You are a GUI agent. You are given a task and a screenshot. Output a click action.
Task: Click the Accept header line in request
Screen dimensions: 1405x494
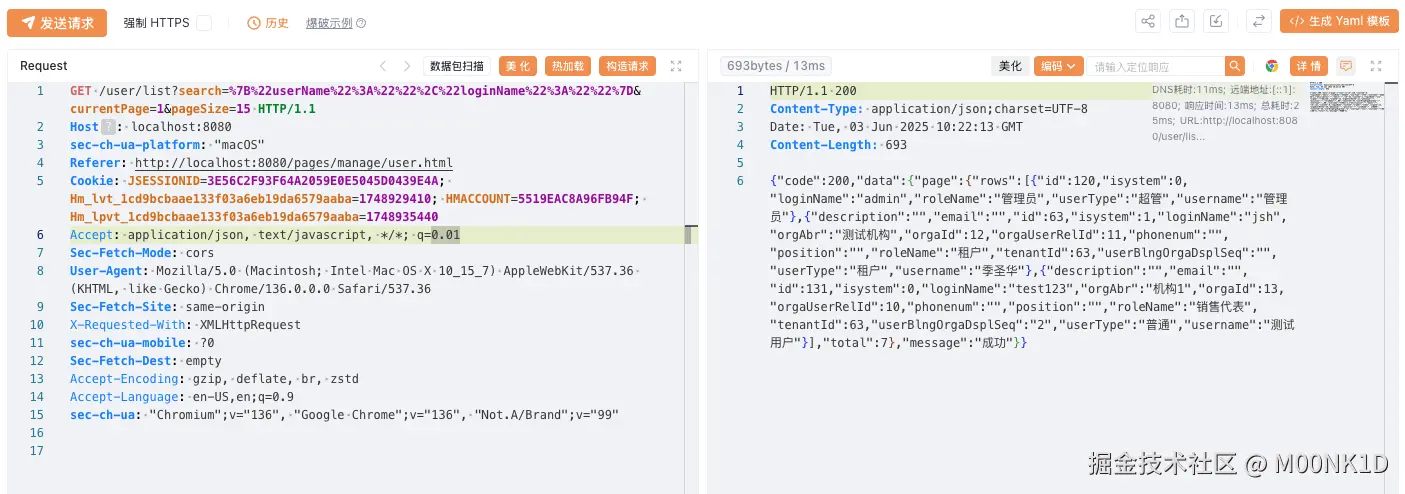[265, 235]
